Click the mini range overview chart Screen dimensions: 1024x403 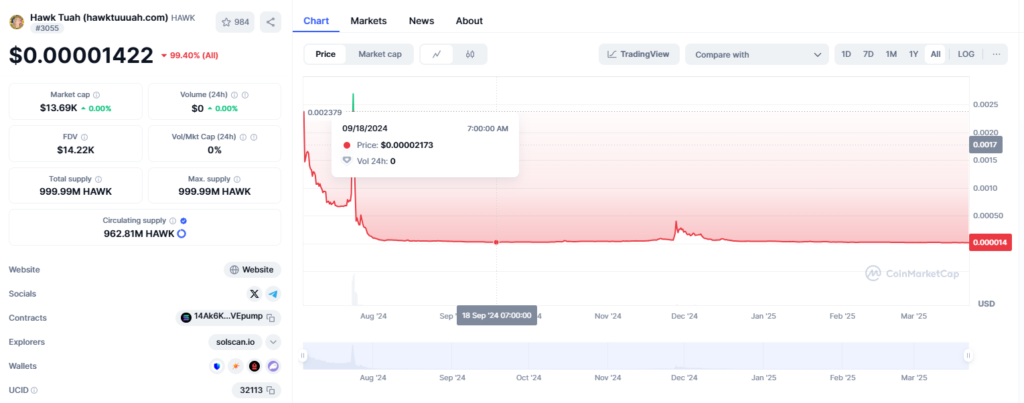coord(635,355)
